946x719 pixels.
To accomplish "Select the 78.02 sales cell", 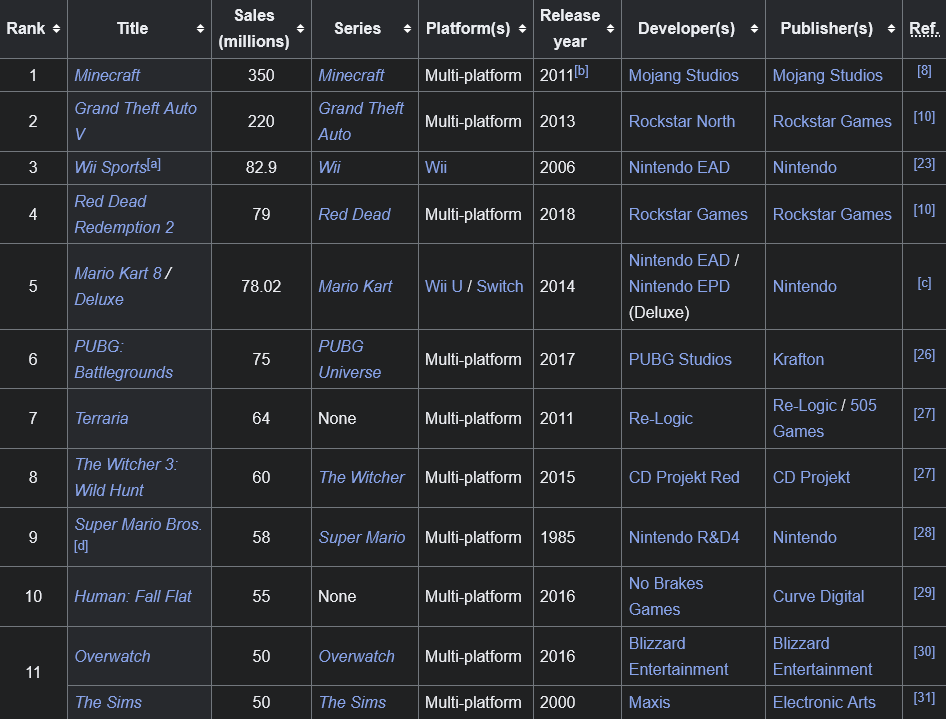I will (x=261, y=287).
